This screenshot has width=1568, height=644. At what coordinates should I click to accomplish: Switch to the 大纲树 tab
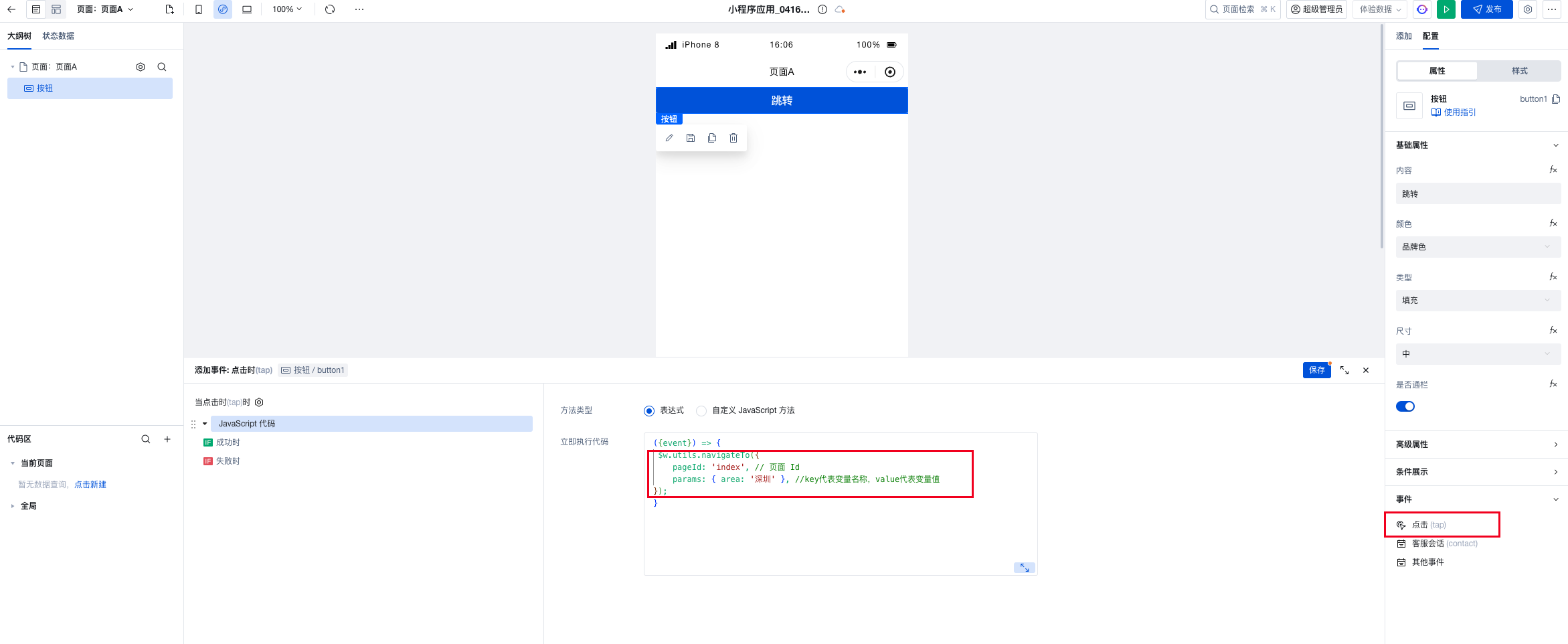pos(19,36)
